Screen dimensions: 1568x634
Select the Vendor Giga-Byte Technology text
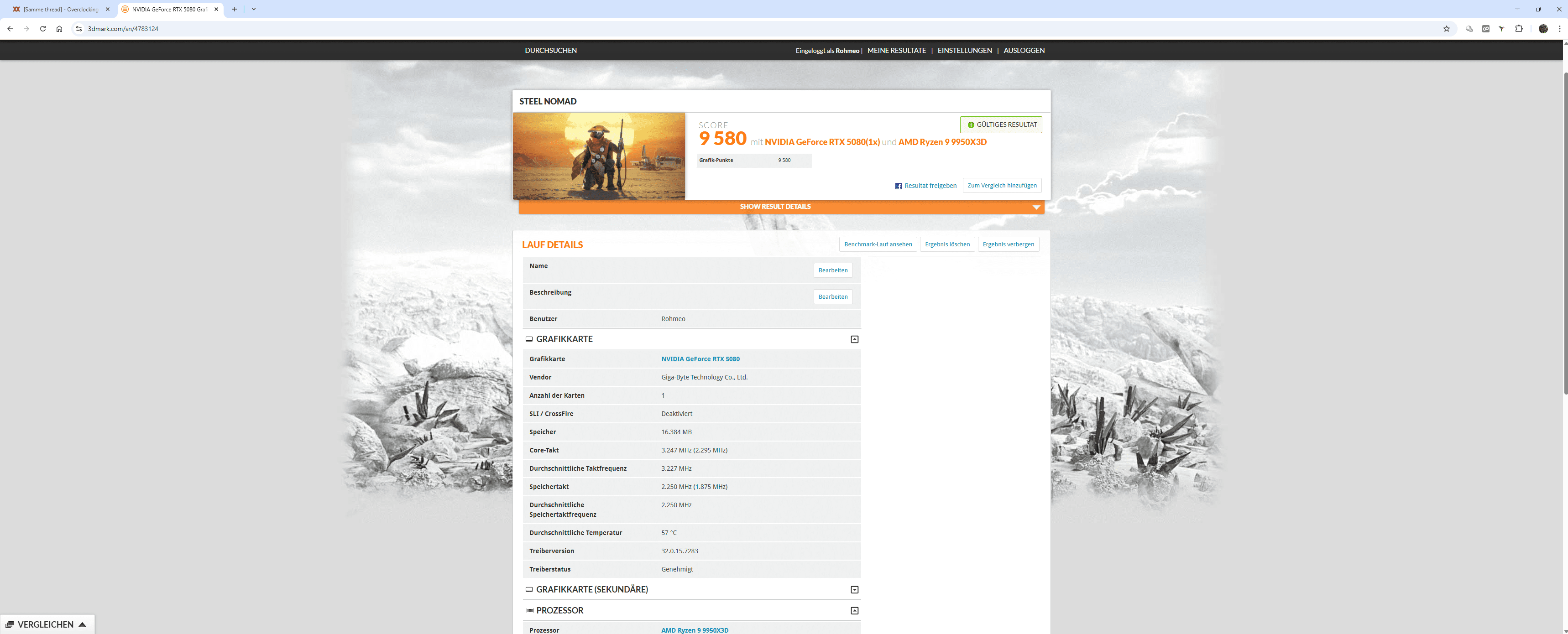coord(704,377)
